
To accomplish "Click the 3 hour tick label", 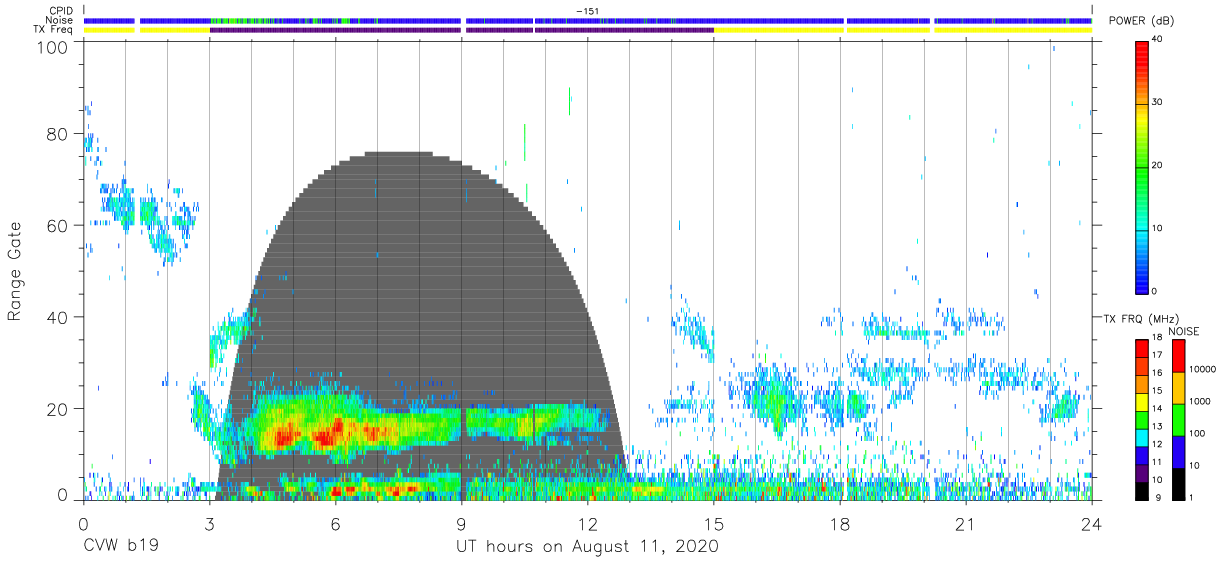I will 209,523.
